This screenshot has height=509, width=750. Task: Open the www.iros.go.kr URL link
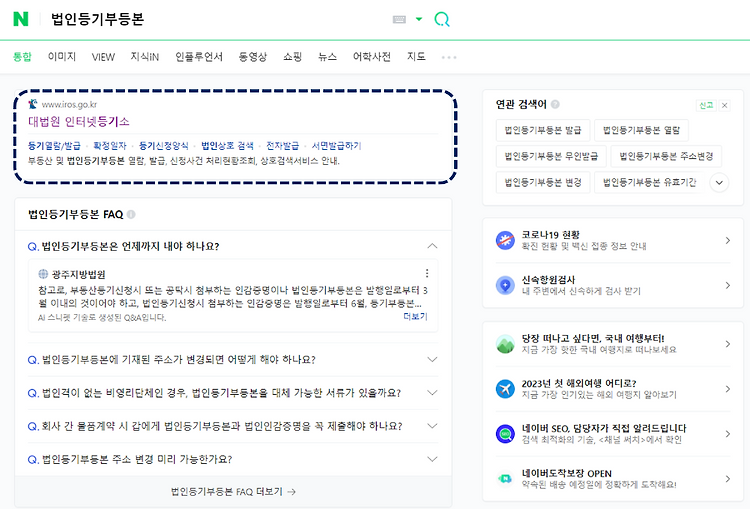click(x=69, y=104)
